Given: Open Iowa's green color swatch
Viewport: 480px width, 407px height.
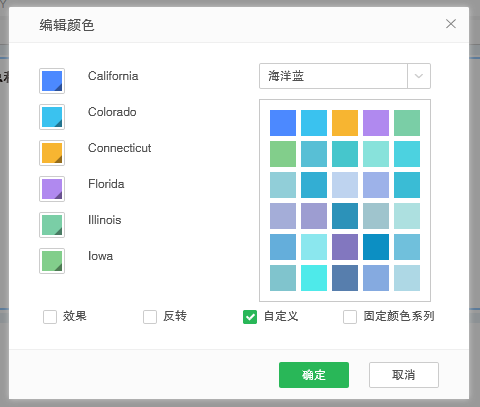Looking at the screenshot, I should point(52,261).
